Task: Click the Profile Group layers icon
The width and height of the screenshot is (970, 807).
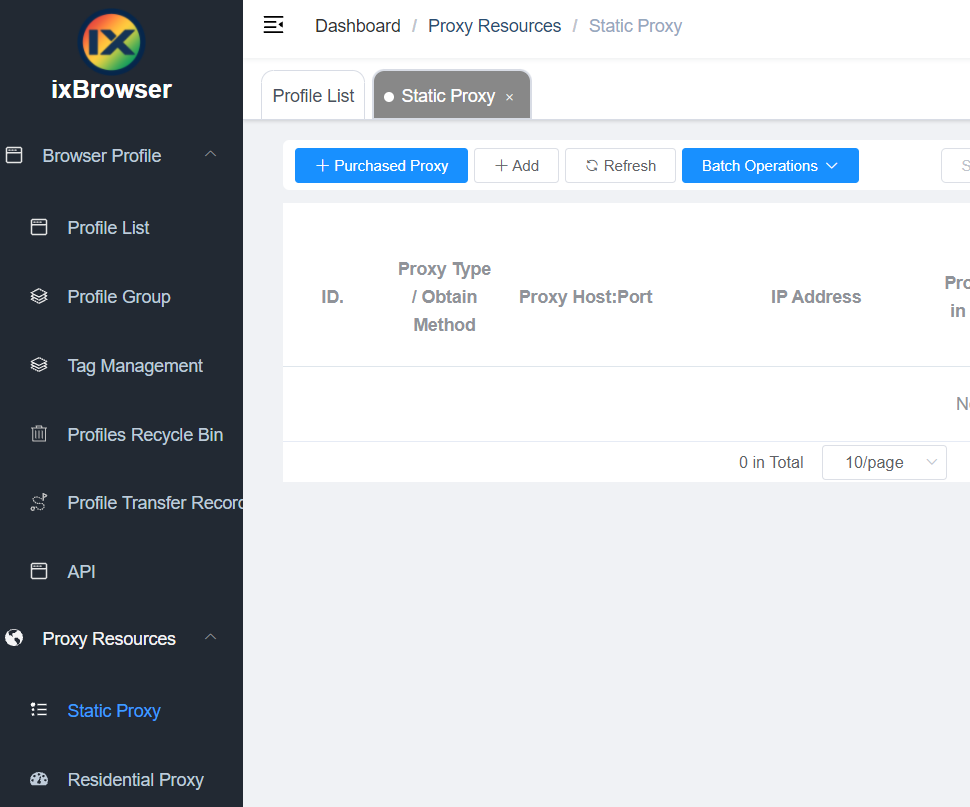Action: pyautogui.click(x=39, y=296)
